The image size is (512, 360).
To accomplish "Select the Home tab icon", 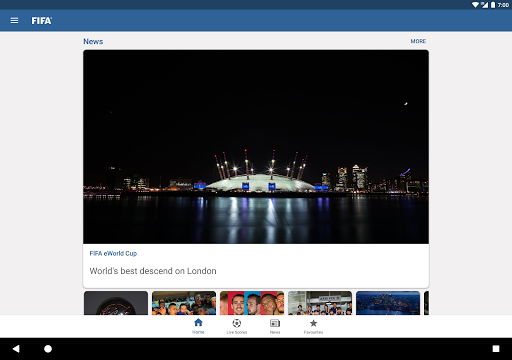I will pyautogui.click(x=198, y=322).
